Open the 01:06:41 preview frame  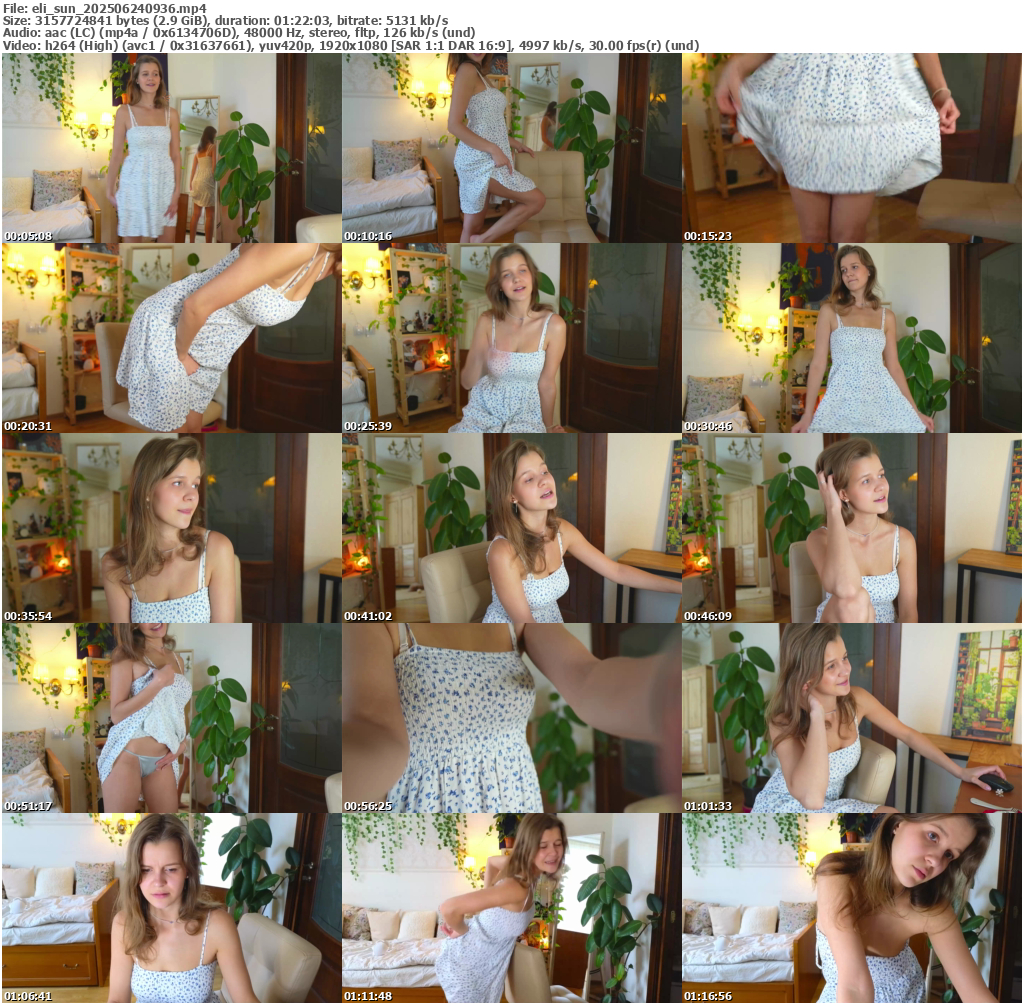171,907
